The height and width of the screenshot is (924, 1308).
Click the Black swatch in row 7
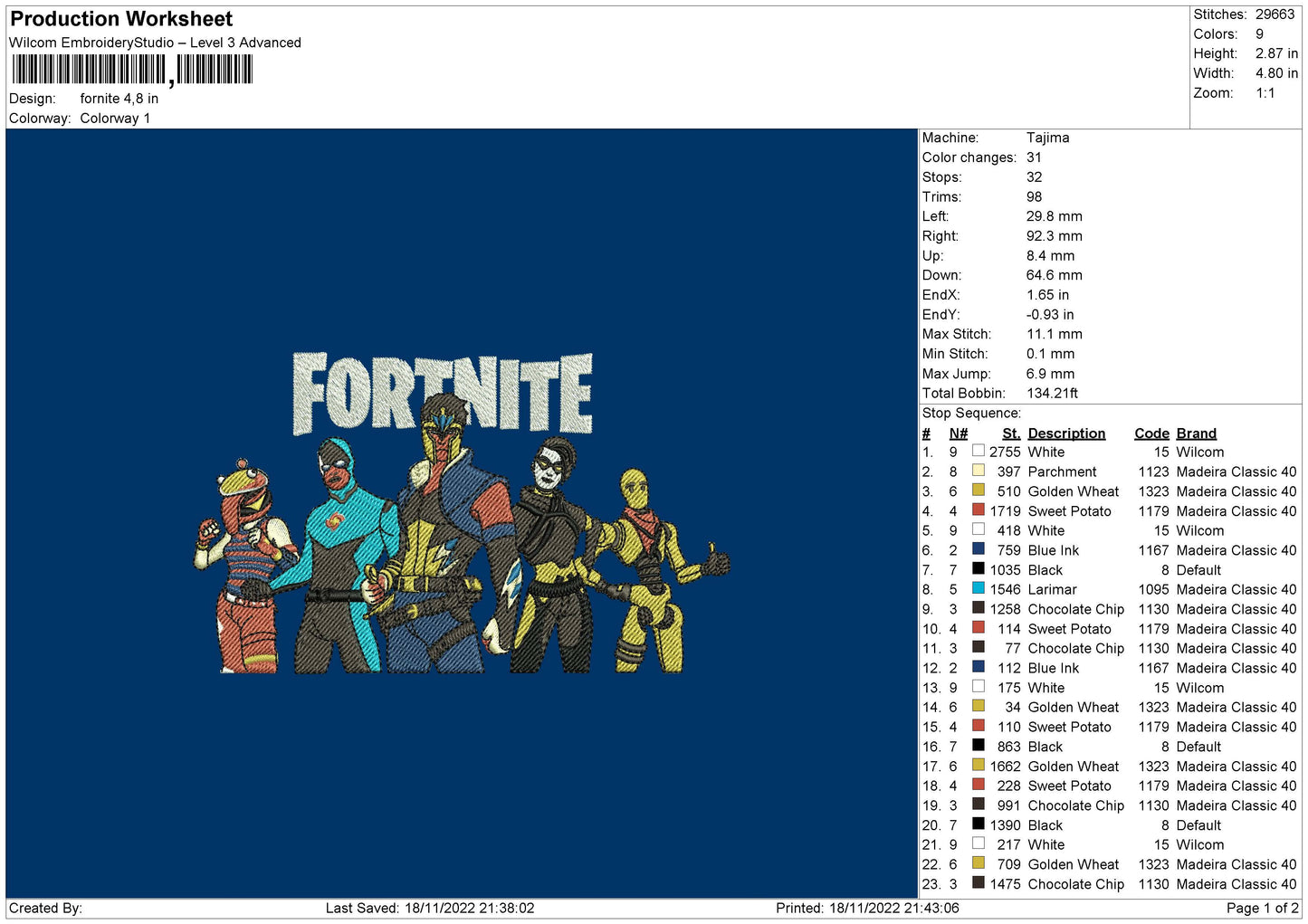pyautogui.click(x=978, y=568)
